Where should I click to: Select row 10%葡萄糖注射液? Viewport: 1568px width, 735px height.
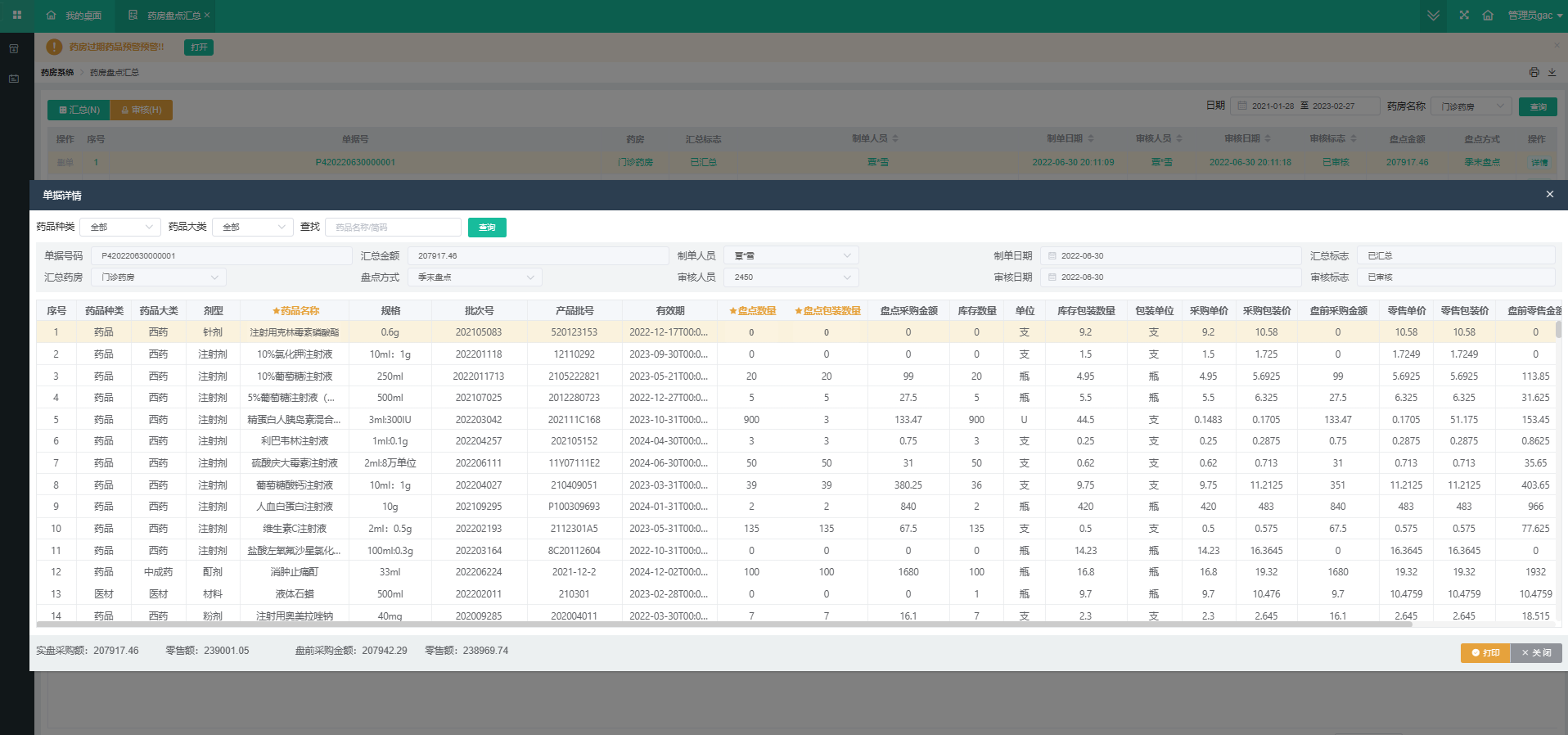pyautogui.click(x=798, y=377)
